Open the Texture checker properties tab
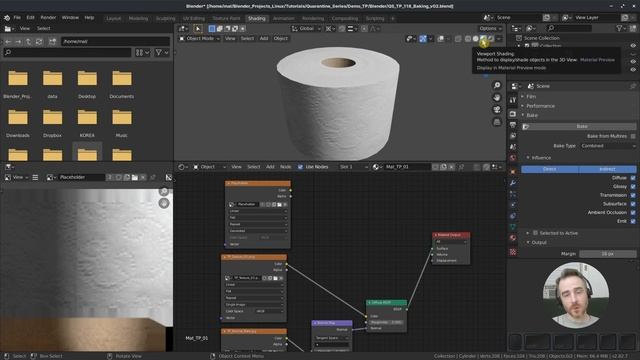The image size is (640, 360). (513, 253)
